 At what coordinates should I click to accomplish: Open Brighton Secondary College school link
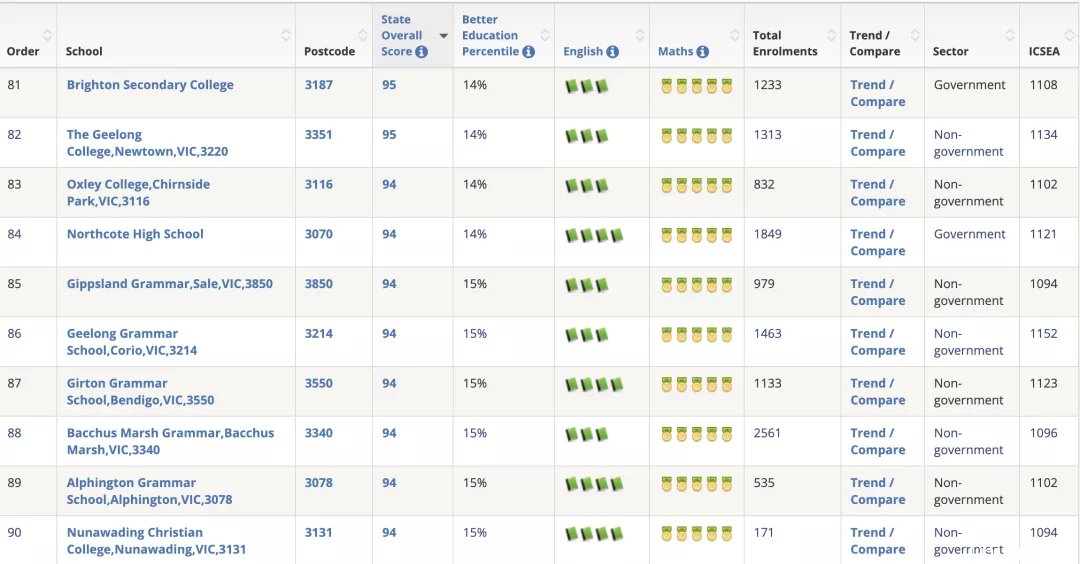pyautogui.click(x=150, y=85)
